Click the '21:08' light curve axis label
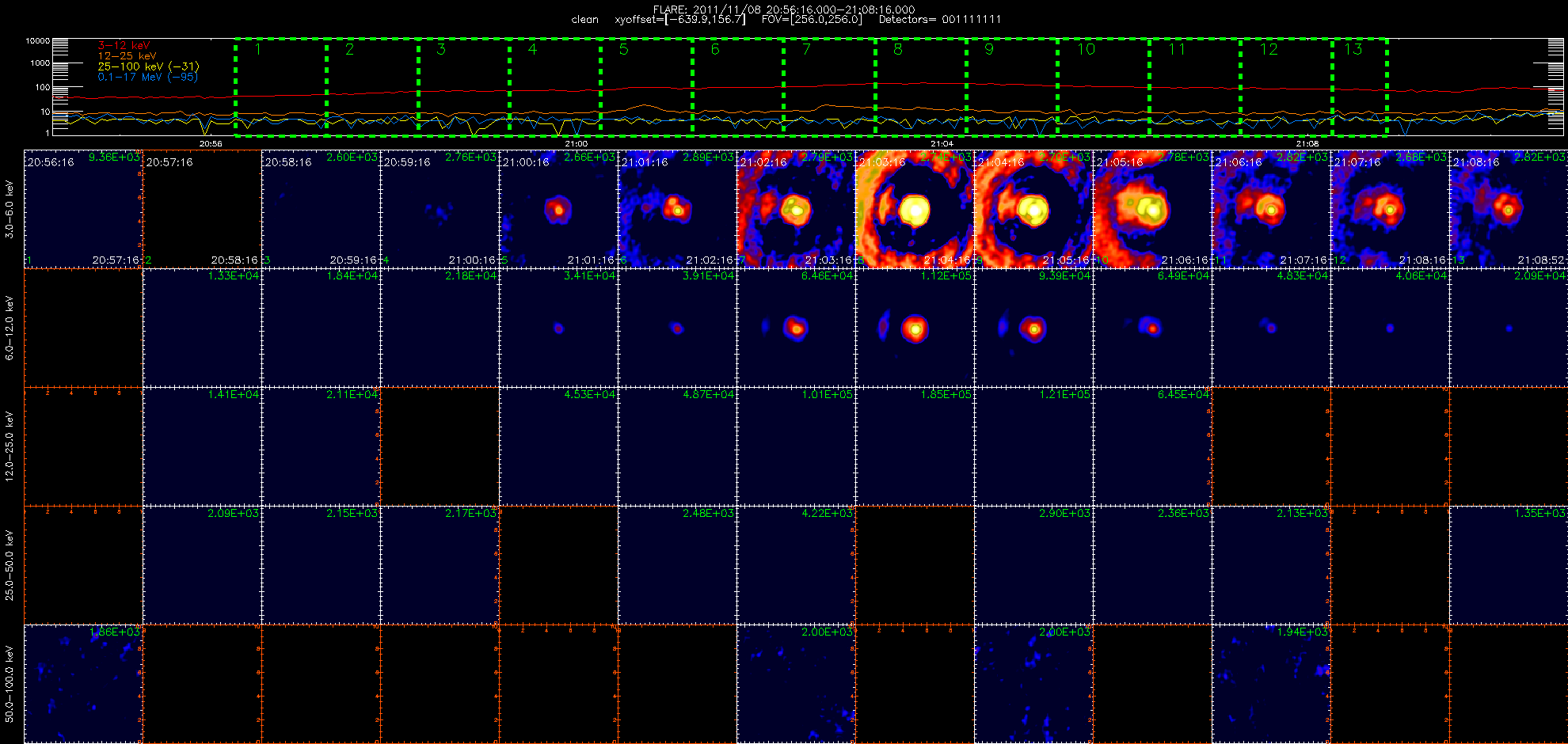The image size is (1568, 744). tap(1307, 144)
